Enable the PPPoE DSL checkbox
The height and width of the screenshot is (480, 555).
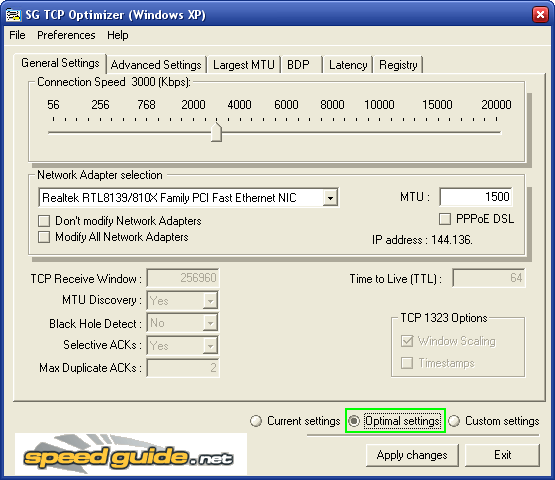pos(445,219)
